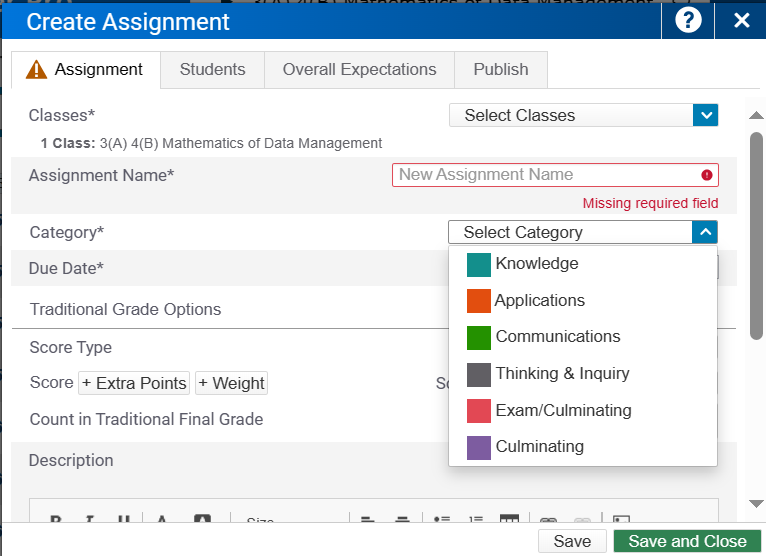Click the New Assignment Name input field
766x556 pixels.
(545, 175)
